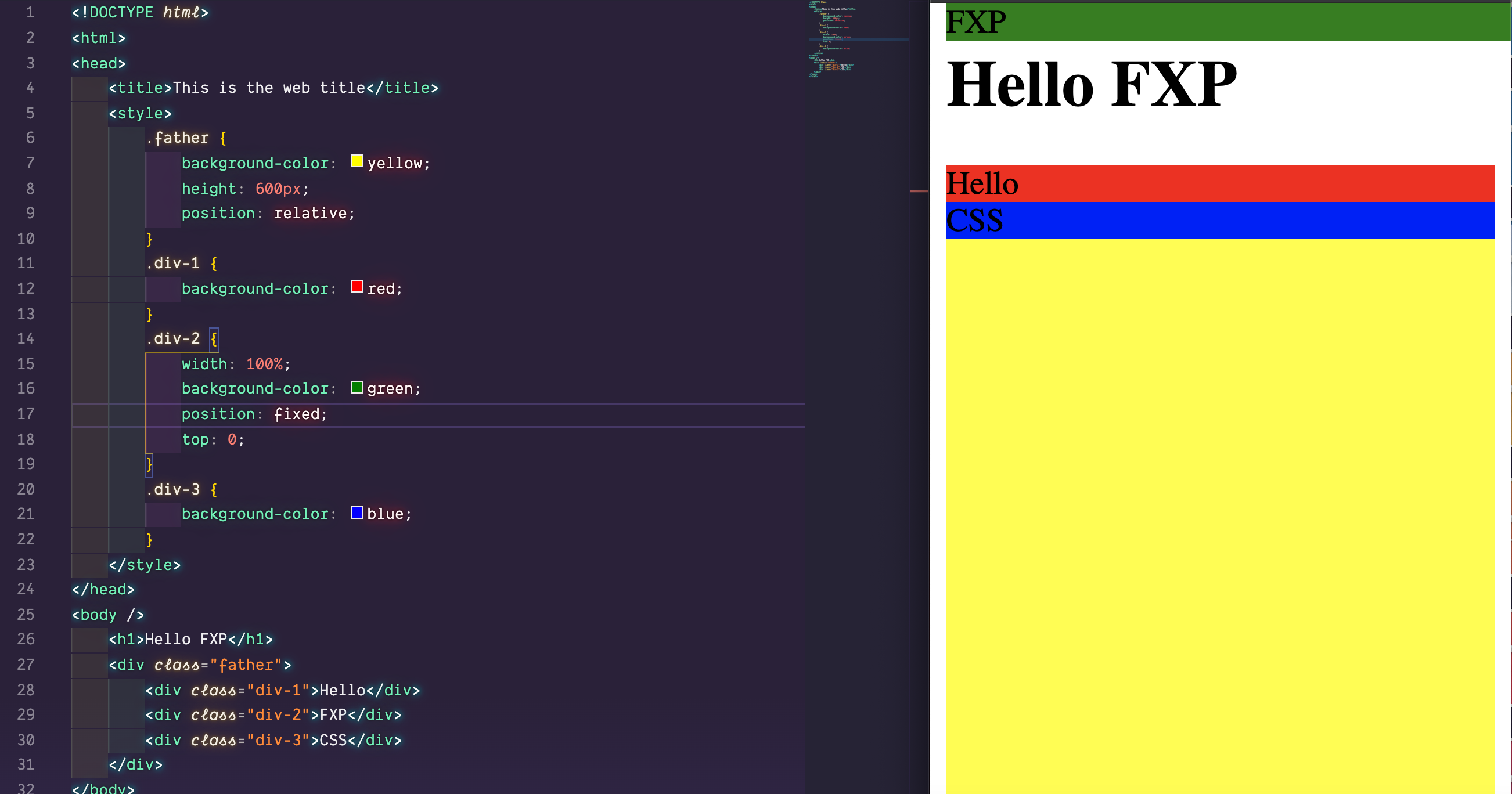Click the red Hello div in preview
This screenshot has height=794, width=1512.
pyautogui.click(x=1220, y=183)
